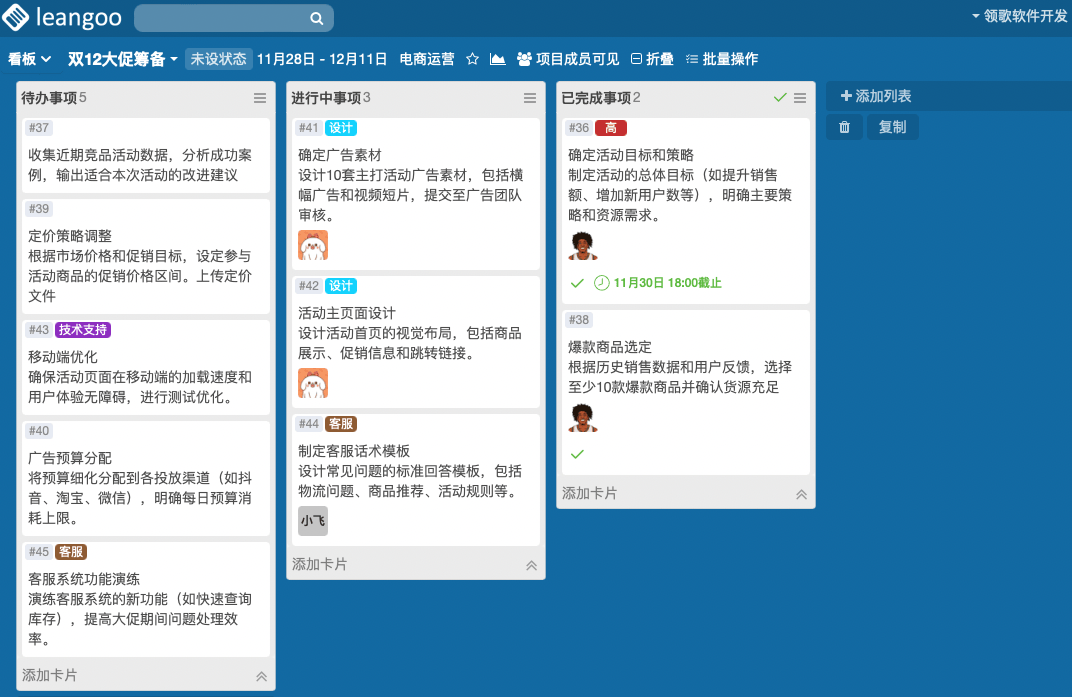
Task: Open the 领歌软件开发 account dropdown
Action: [x=1019, y=16]
